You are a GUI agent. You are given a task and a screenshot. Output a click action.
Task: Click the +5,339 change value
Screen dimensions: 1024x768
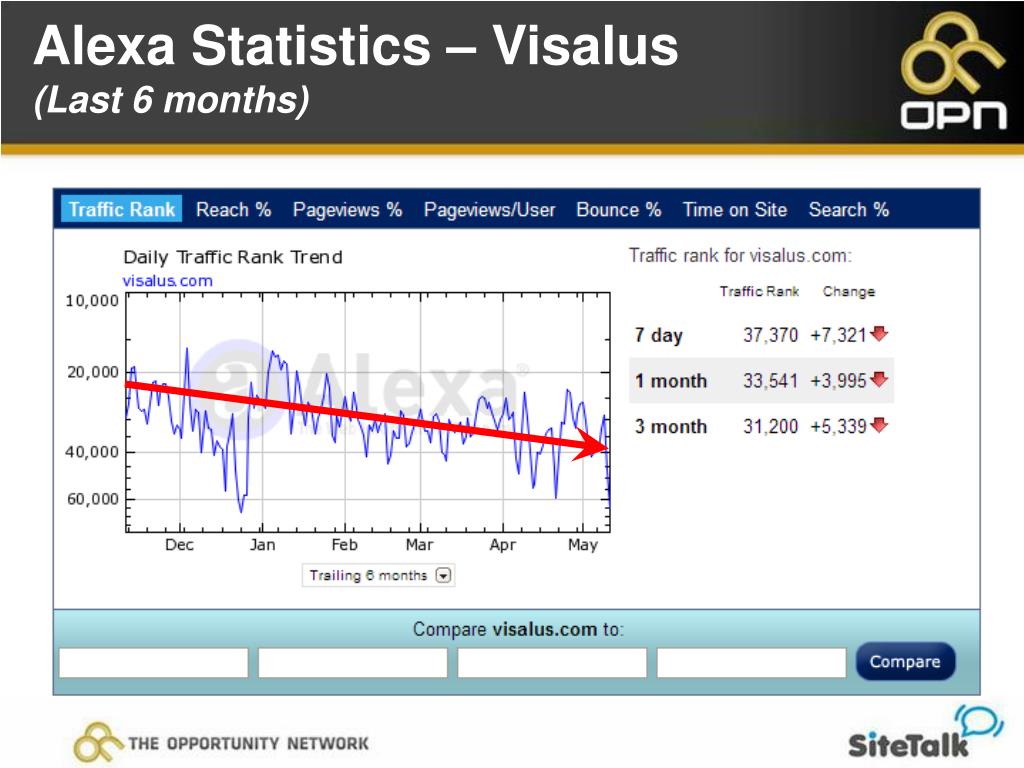coord(839,426)
